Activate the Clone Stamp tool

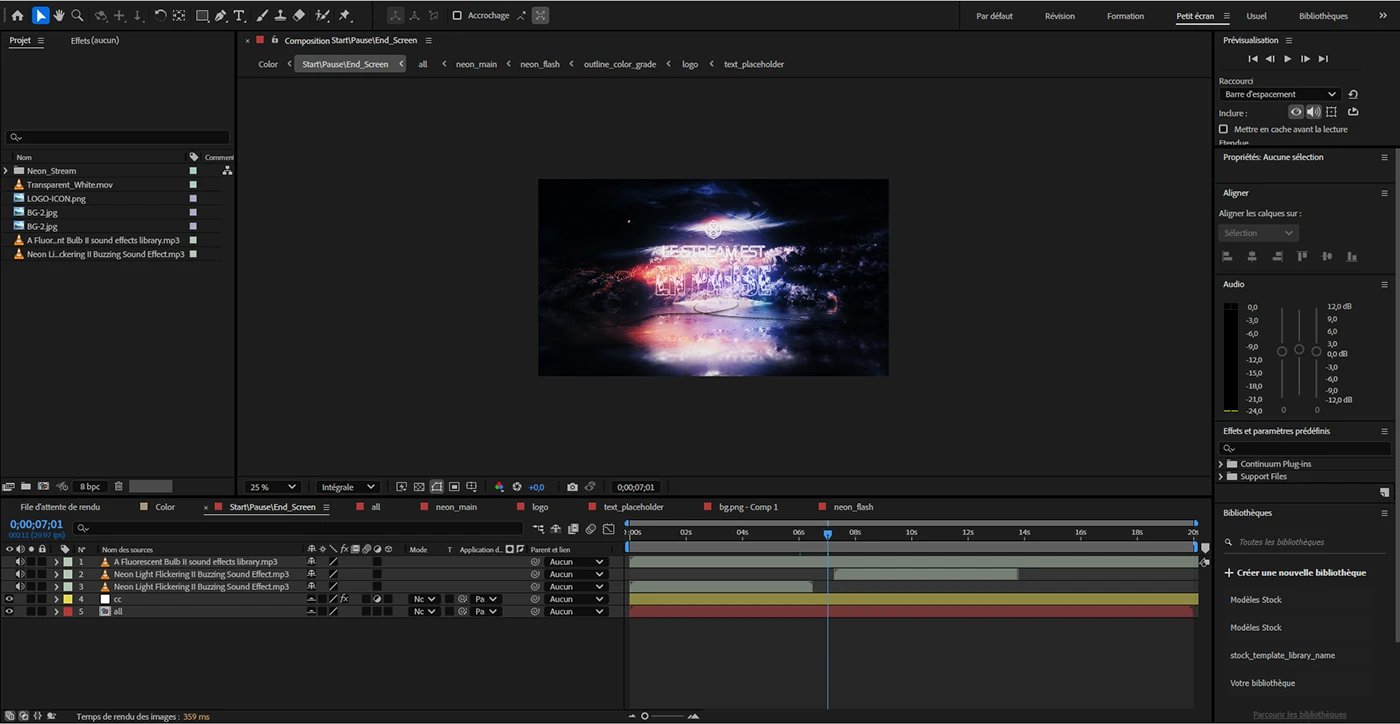pos(280,15)
